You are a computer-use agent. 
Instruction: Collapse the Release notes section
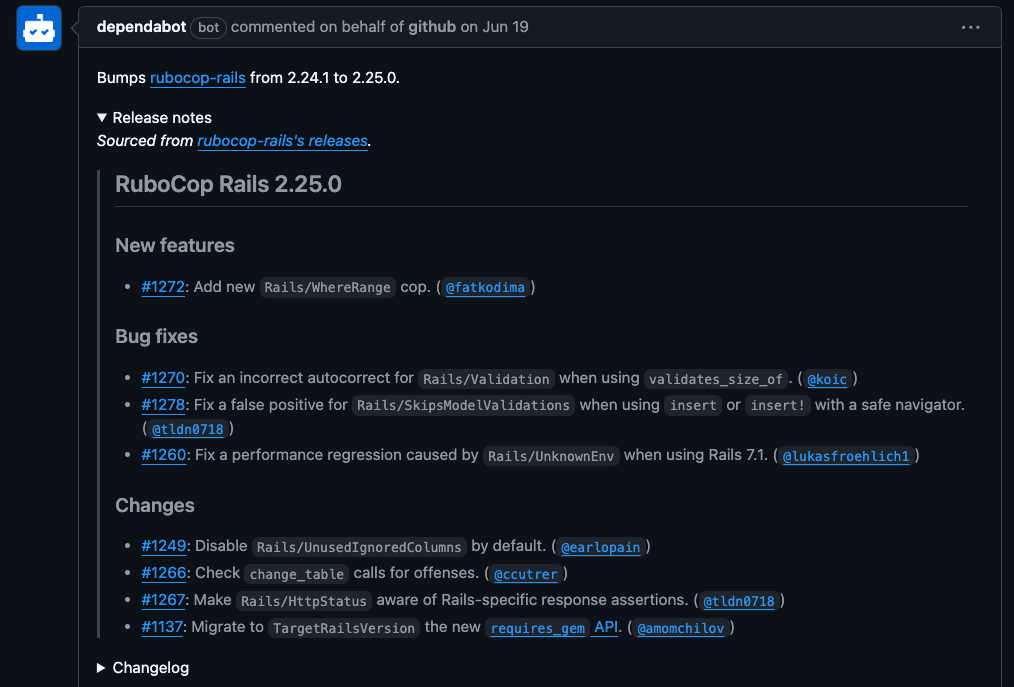pos(155,118)
